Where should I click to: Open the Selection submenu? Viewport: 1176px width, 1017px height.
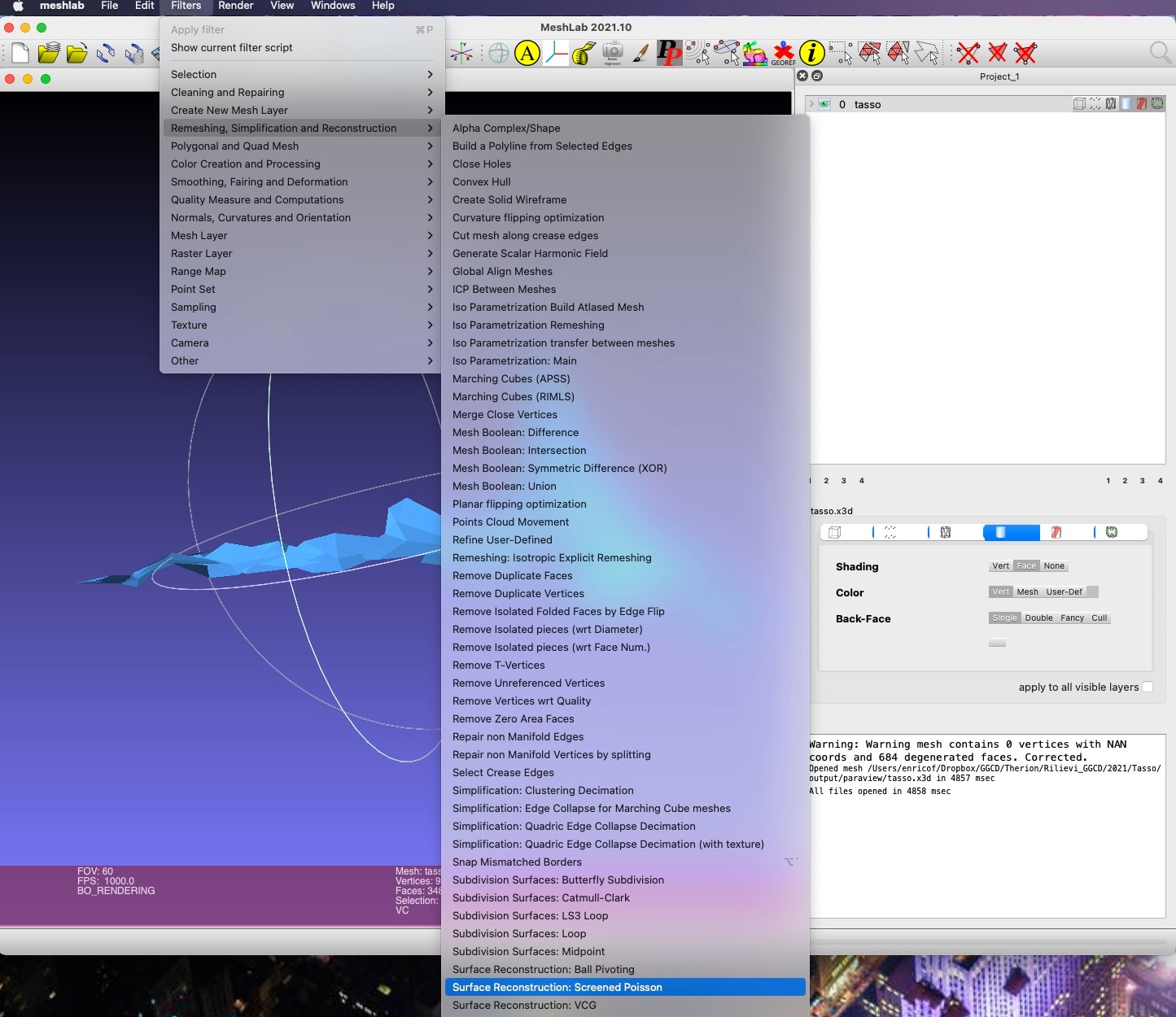(x=302, y=74)
